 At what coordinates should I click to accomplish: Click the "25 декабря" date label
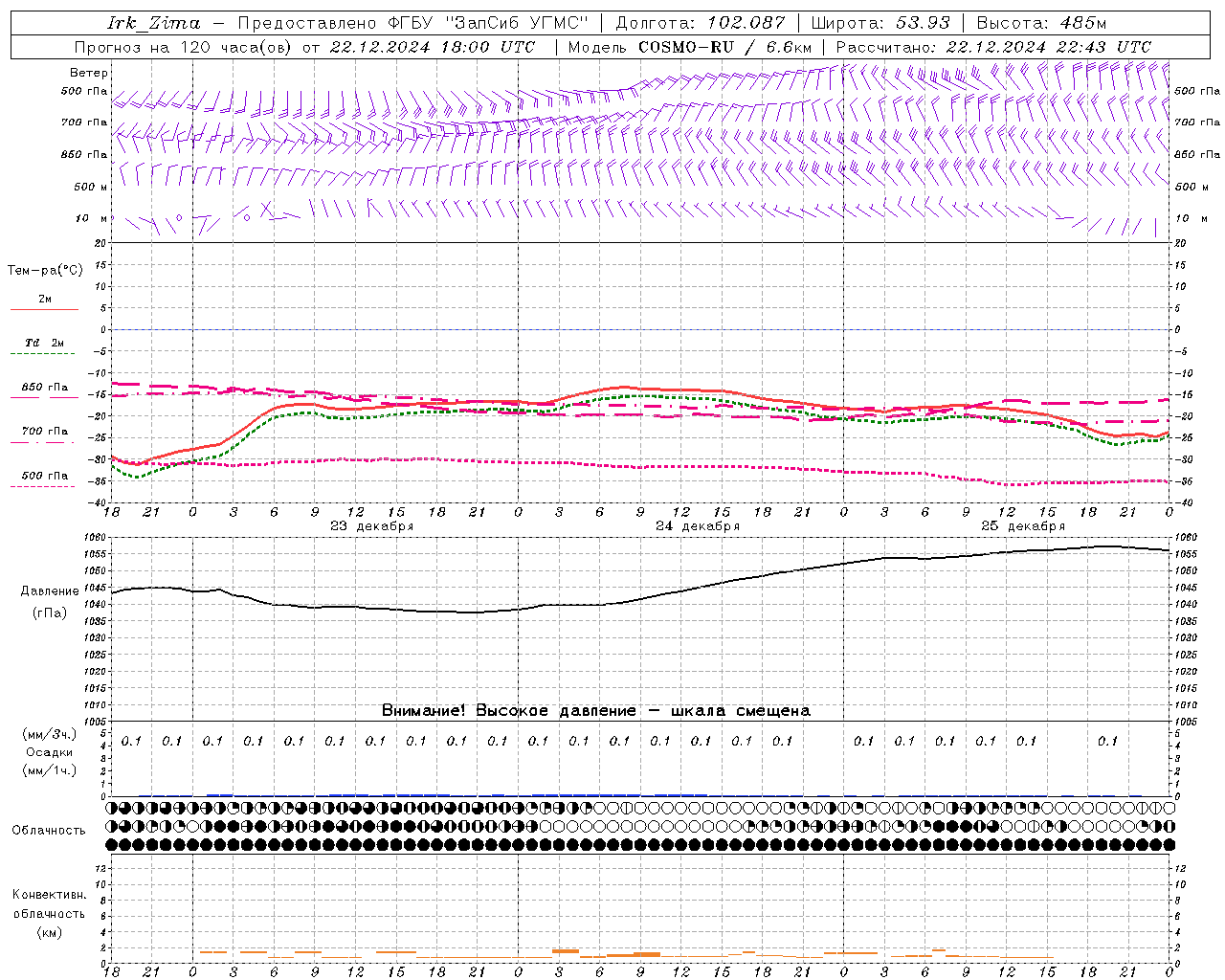(1023, 526)
